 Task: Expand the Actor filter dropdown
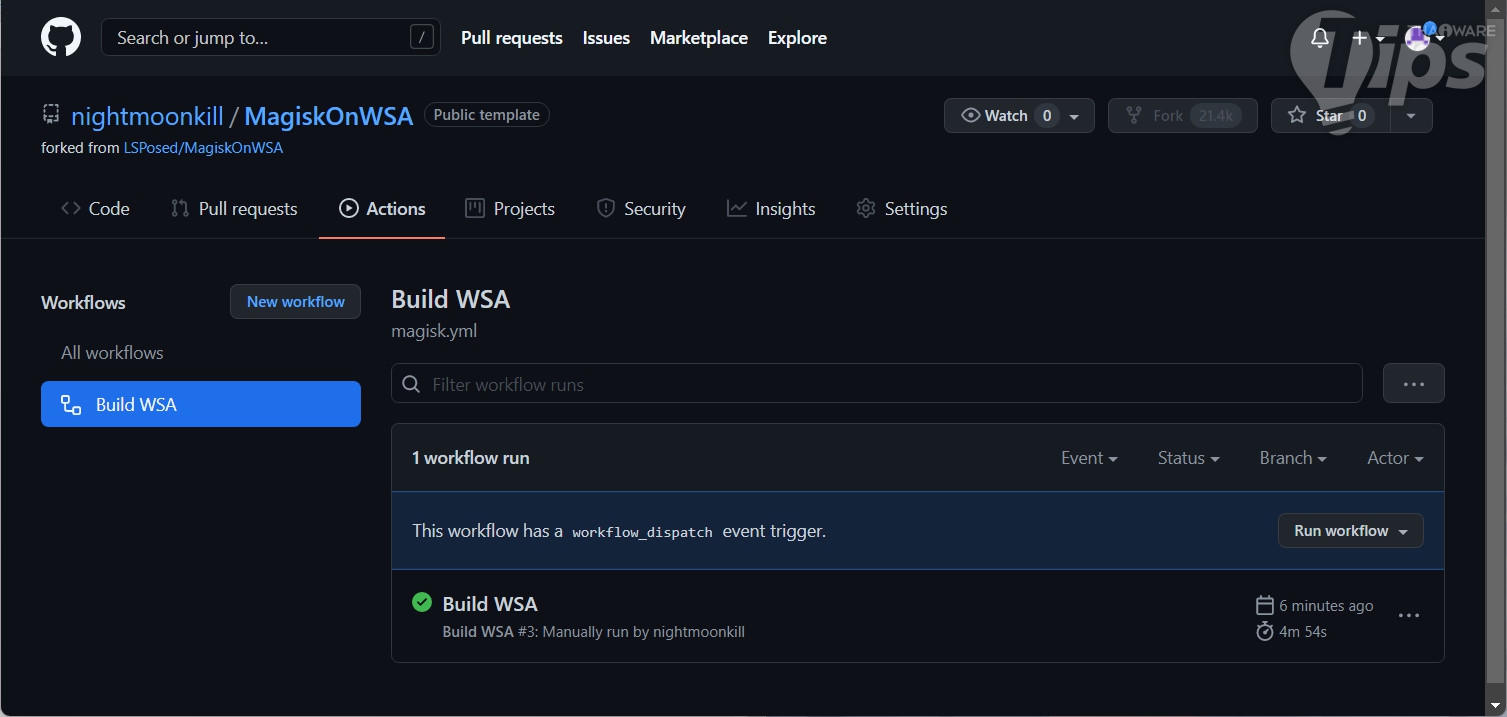1395,458
